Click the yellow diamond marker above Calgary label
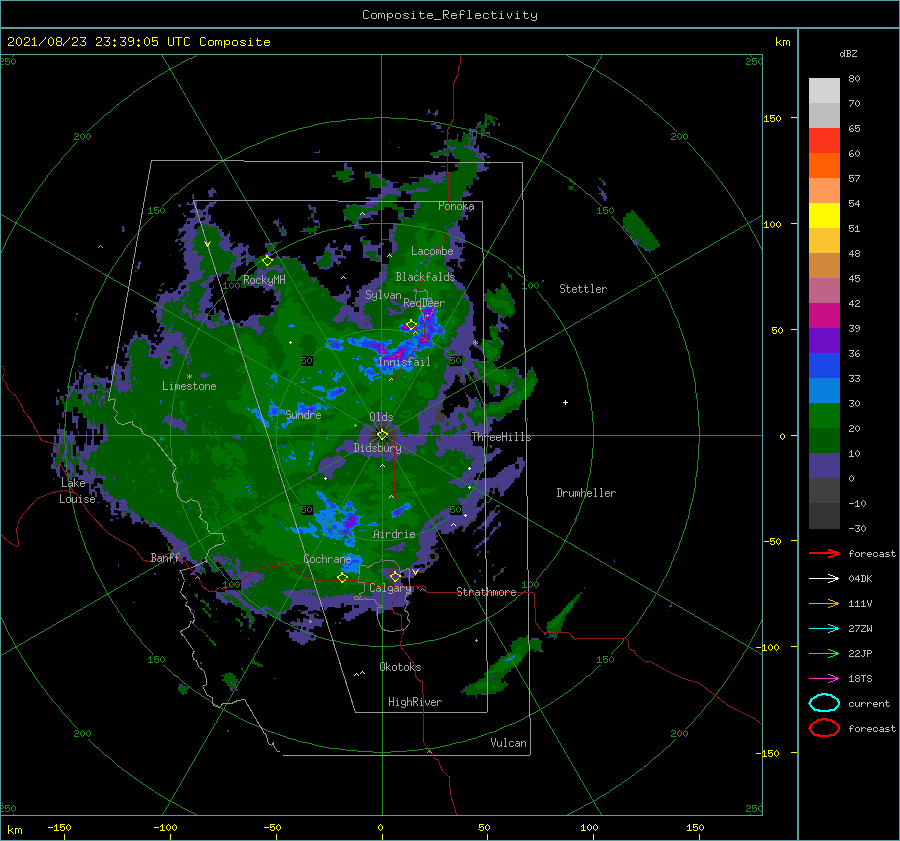The height and width of the screenshot is (841, 900). [395, 576]
